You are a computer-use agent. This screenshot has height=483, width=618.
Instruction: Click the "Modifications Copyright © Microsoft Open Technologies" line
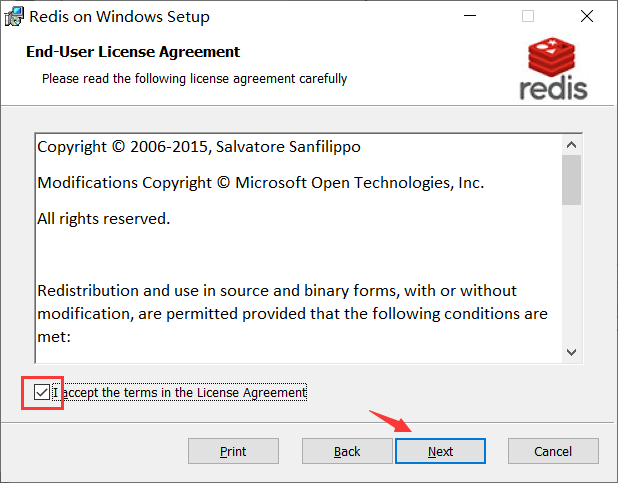pos(261,183)
